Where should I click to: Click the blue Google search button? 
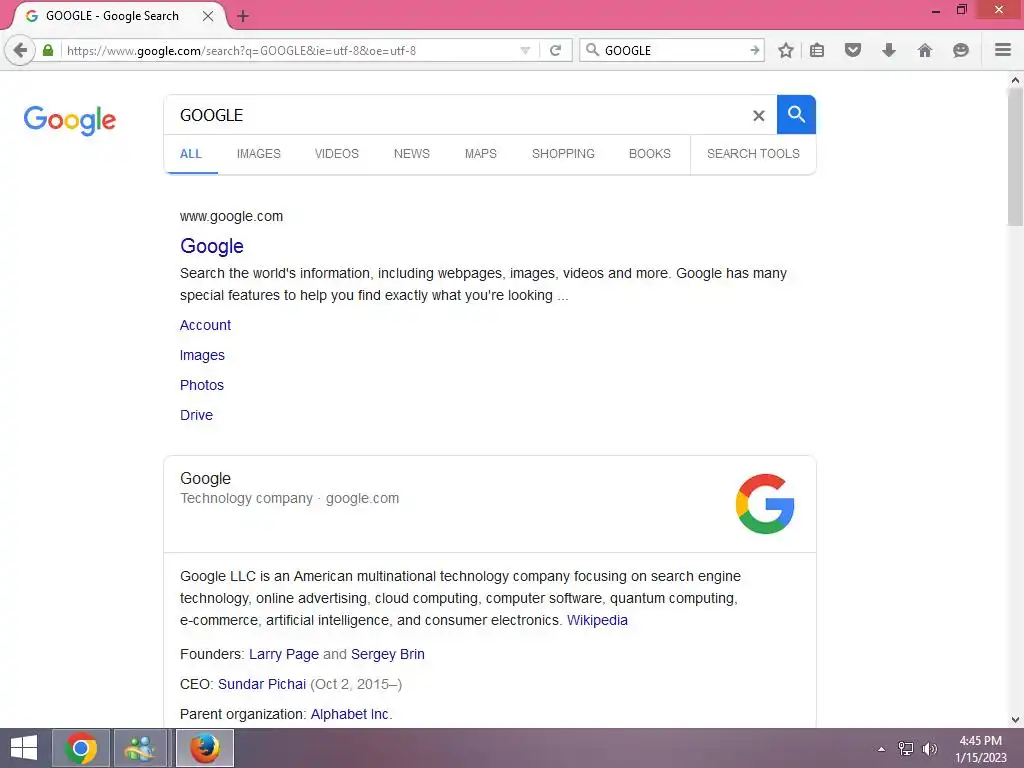click(796, 114)
